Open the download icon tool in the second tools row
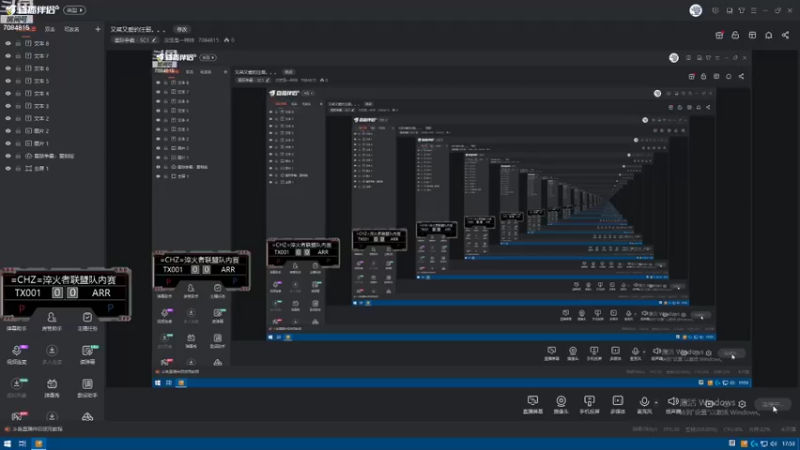 click(x=52, y=355)
